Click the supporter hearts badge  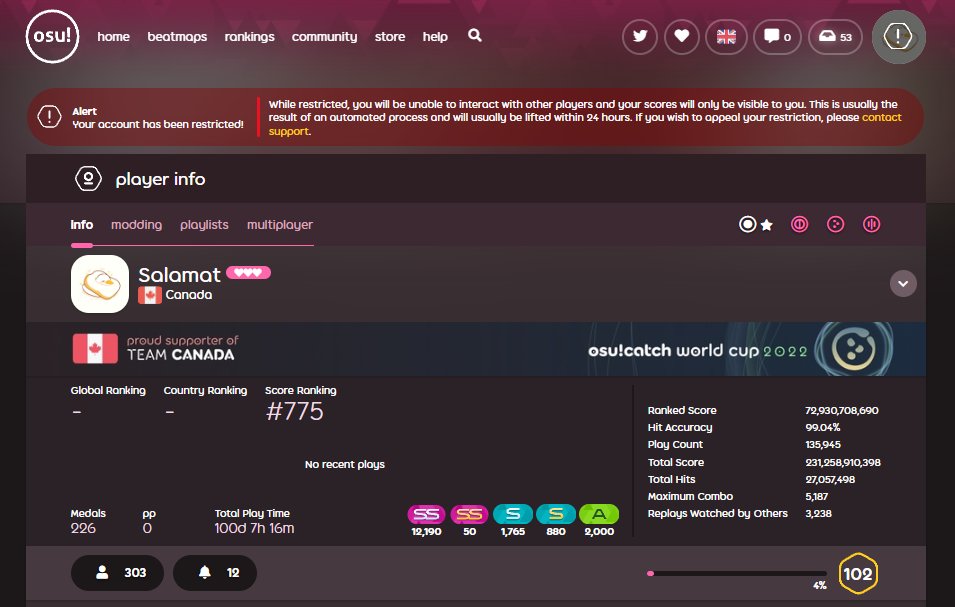tap(248, 273)
